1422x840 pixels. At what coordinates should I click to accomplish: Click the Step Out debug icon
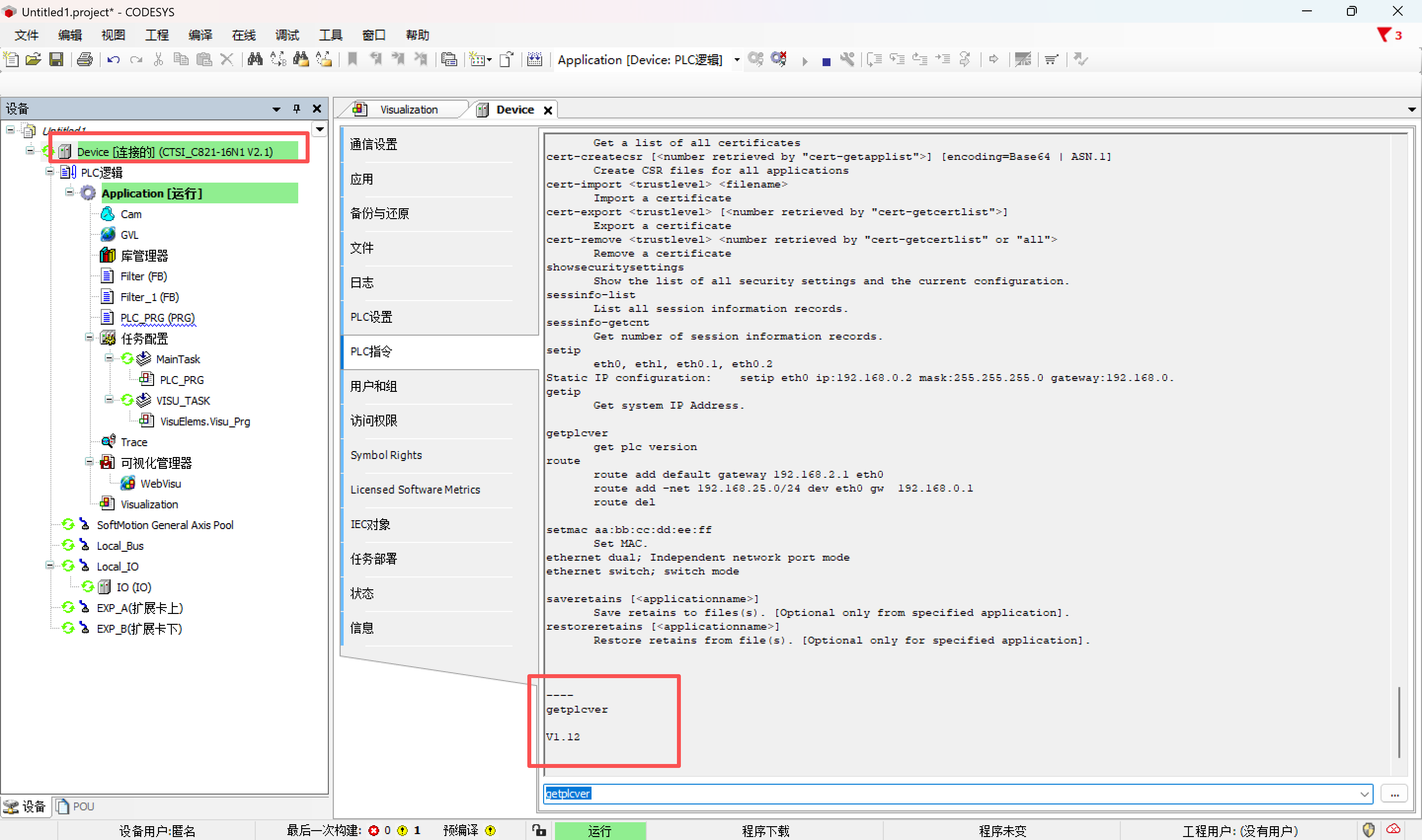[x=920, y=59]
